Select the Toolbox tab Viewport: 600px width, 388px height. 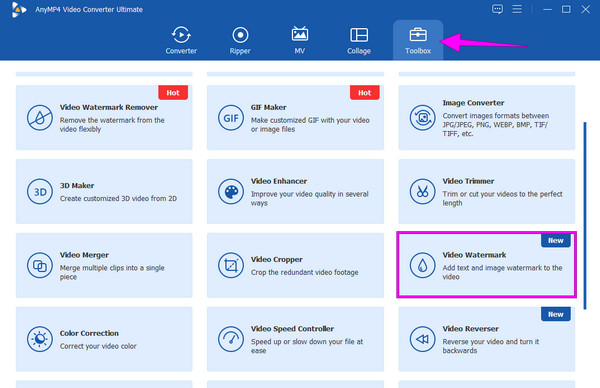(418, 40)
